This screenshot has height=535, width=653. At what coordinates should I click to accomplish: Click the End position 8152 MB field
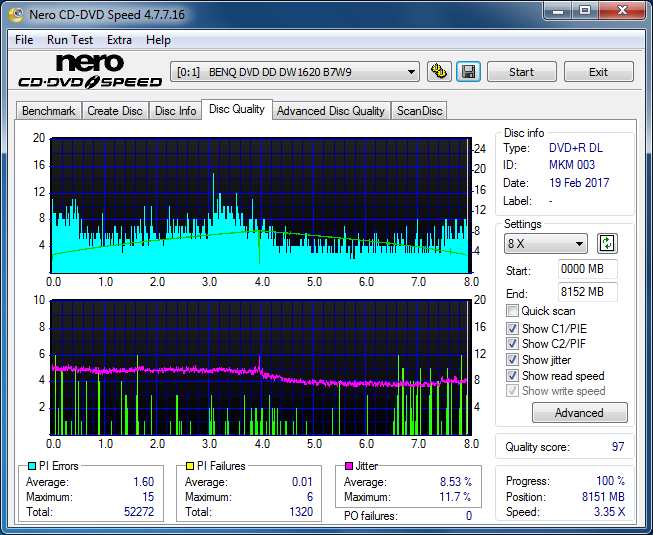587,292
